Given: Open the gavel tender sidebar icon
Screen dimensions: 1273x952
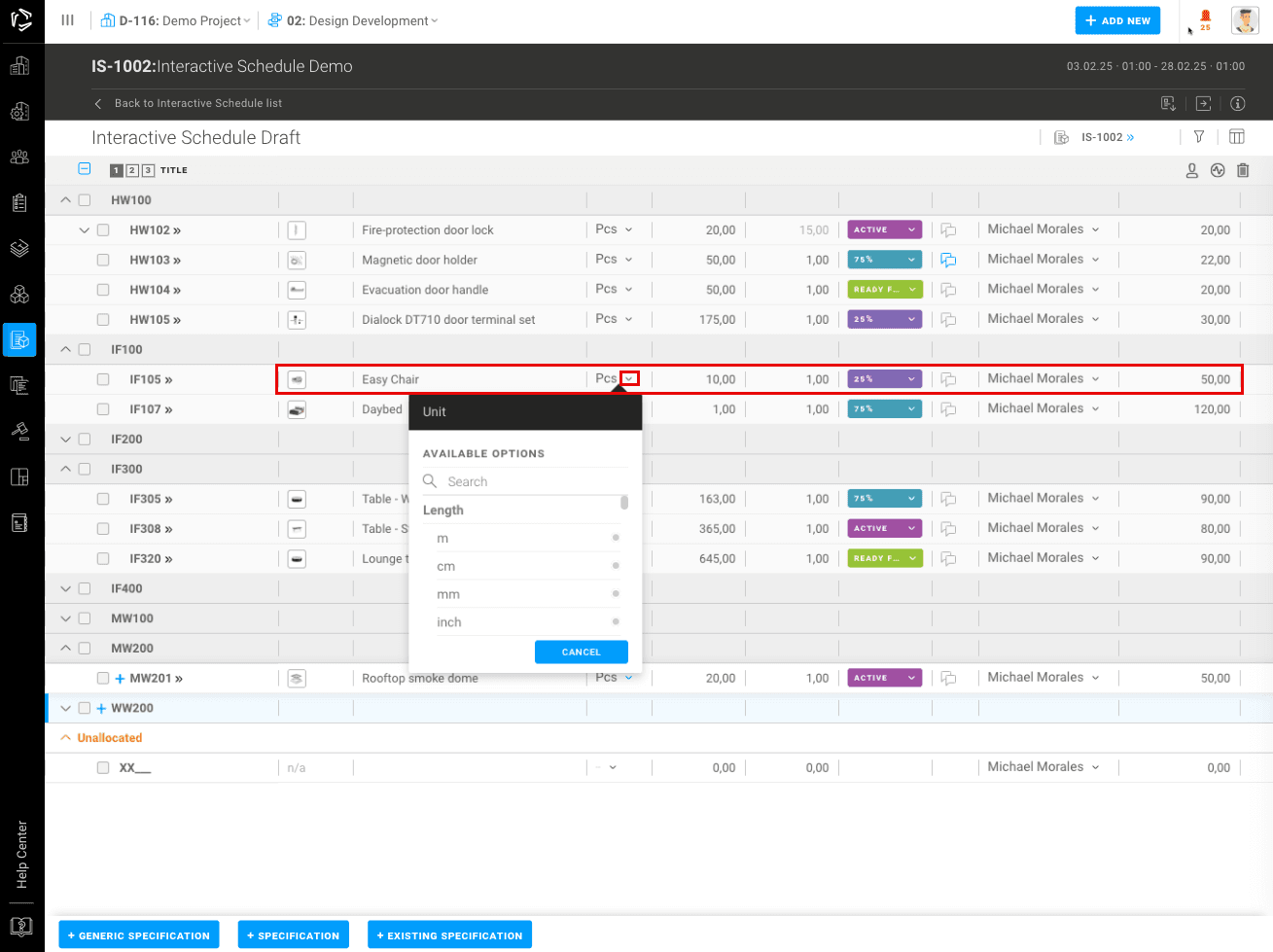Looking at the screenshot, I should pos(19,431).
